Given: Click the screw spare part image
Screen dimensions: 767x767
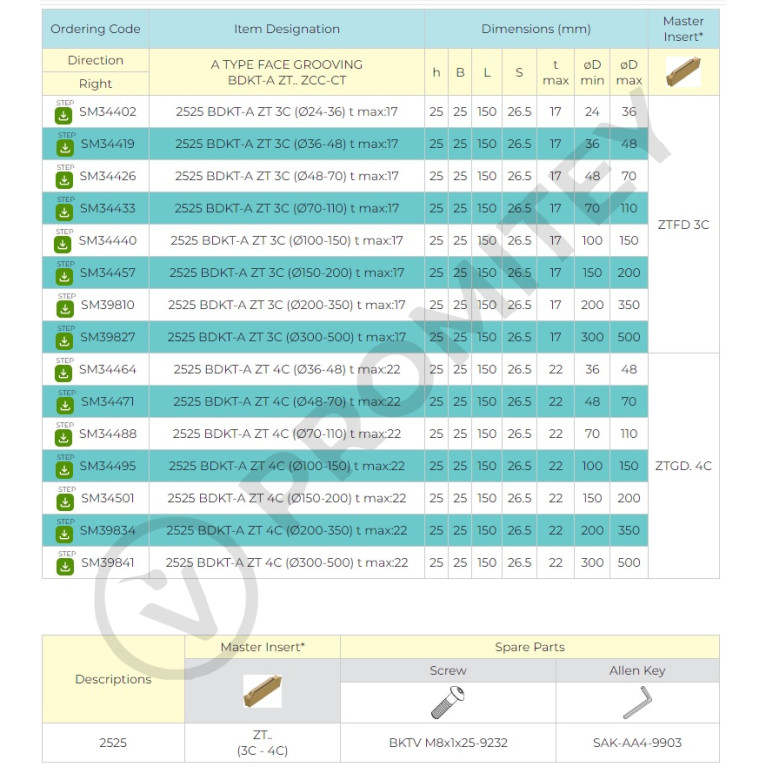Looking at the screenshot, I should tap(448, 702).
